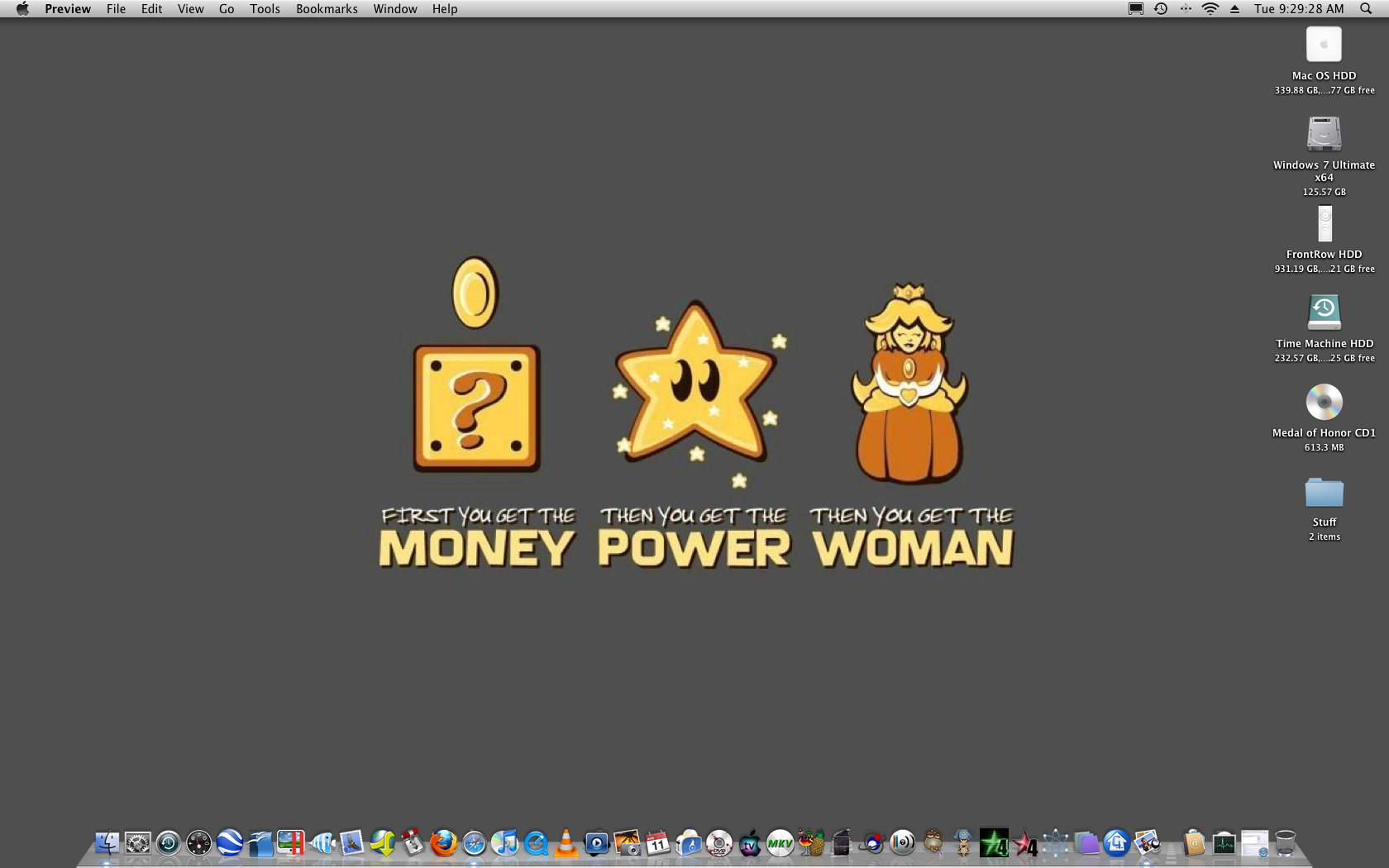The image size is (1389, 868).
Task: Open System Preferences from the Dock
Action: 137,843
